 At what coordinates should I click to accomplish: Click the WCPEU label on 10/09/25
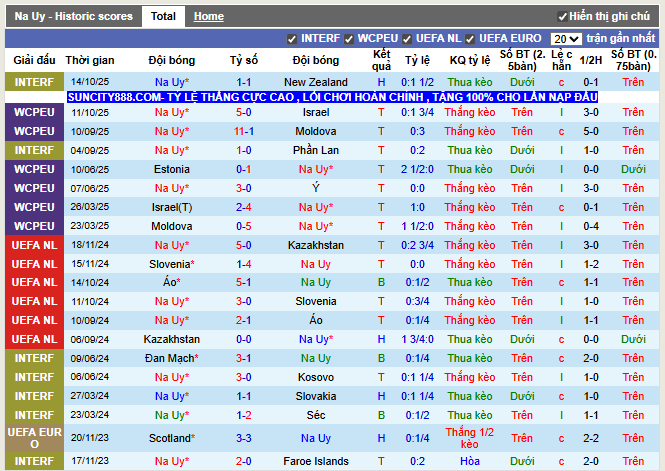click(x=34, y=131)
